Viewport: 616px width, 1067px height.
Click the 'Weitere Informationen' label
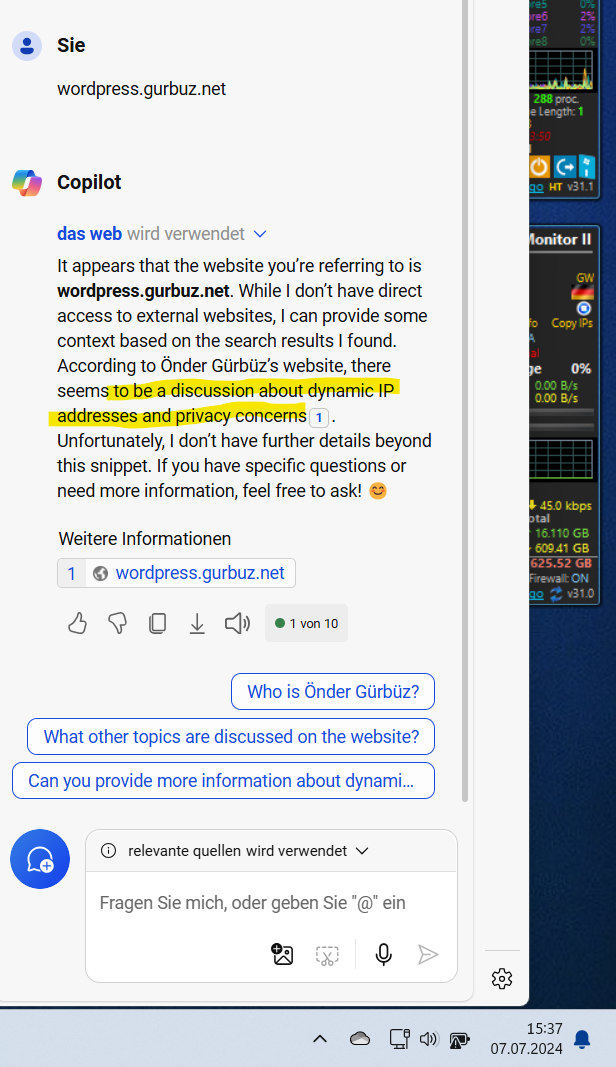pyautogui.click(x=145, y=539)
